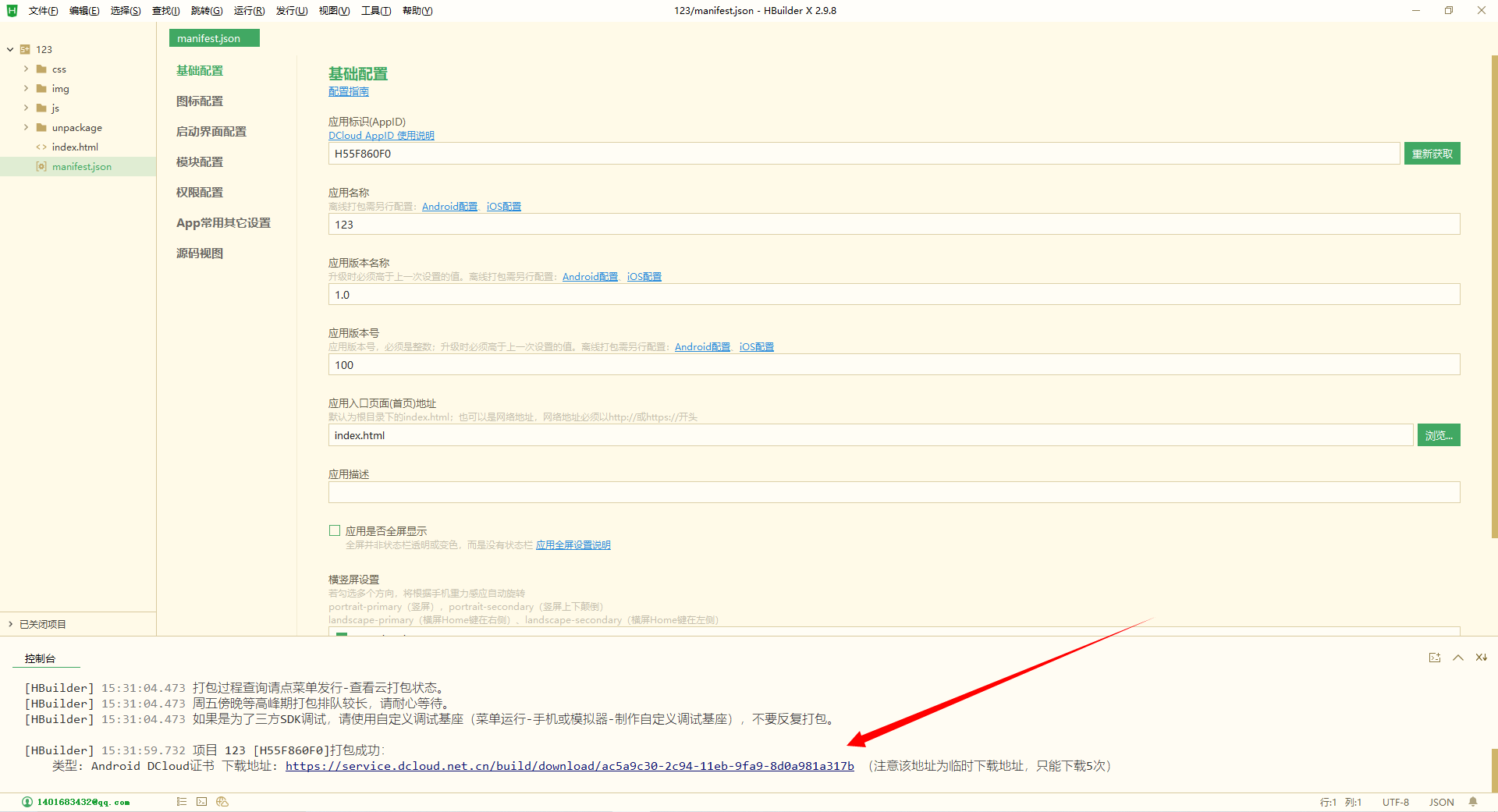Open the Android配置 link under 应用名称
Screen dimensions: 1498x812
click(x=449, y=206)
